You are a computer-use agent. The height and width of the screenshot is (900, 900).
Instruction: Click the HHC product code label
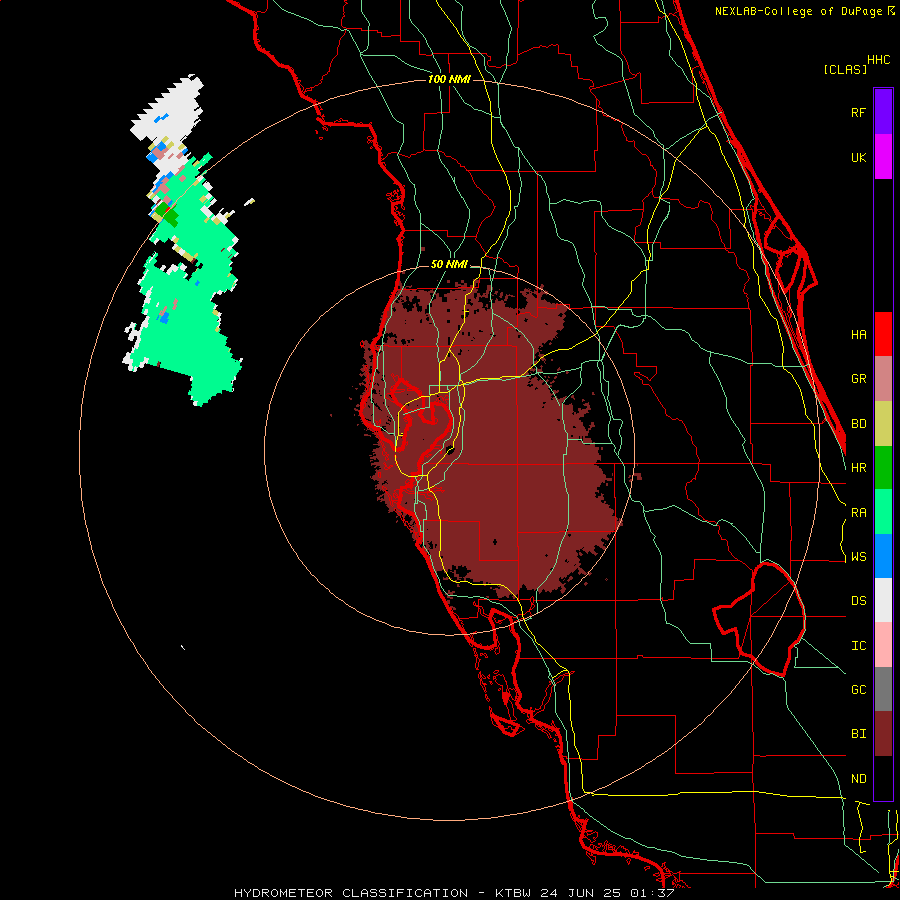(x=879, y=60)
